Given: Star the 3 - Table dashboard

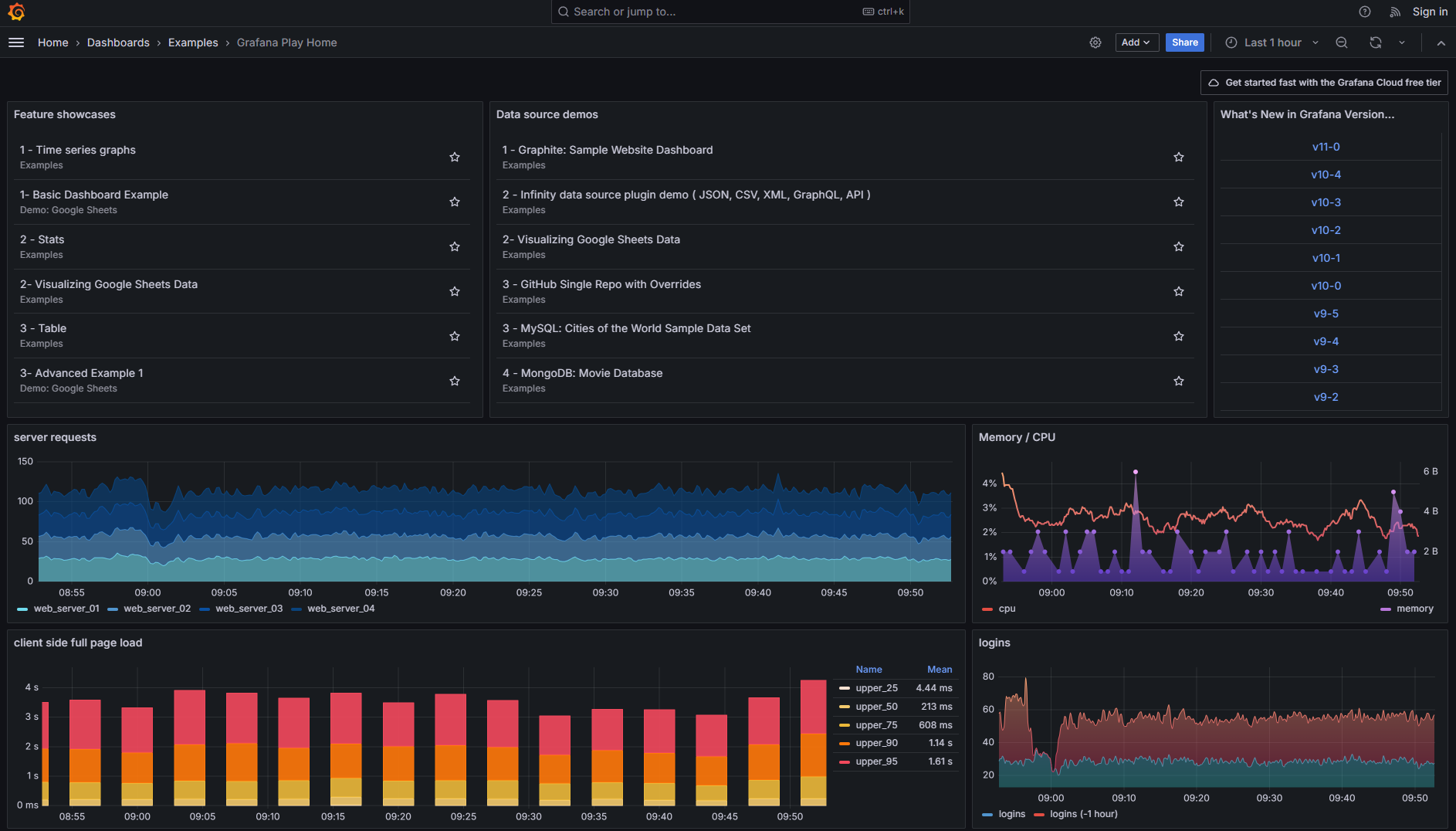Looking at the screenshot, I should (455, 336).
